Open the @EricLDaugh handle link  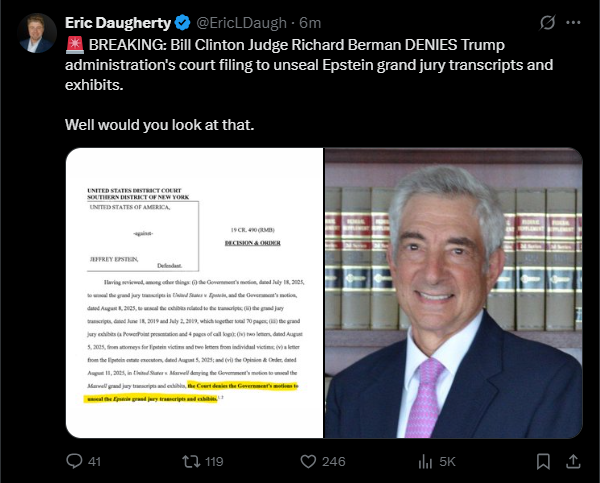[241, 23]
